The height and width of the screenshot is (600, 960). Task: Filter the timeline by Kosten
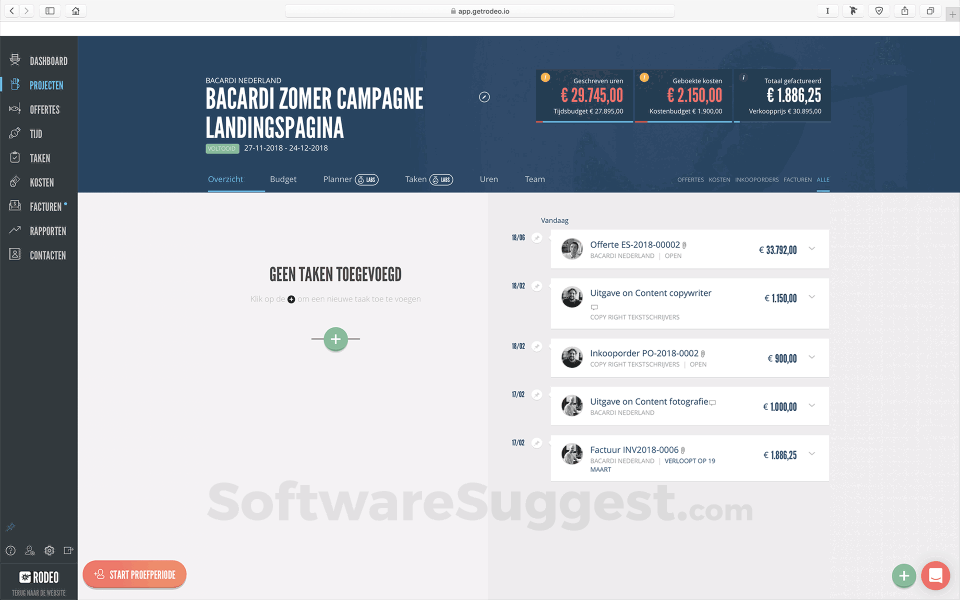pyautogui.click(x=719, y=180)
